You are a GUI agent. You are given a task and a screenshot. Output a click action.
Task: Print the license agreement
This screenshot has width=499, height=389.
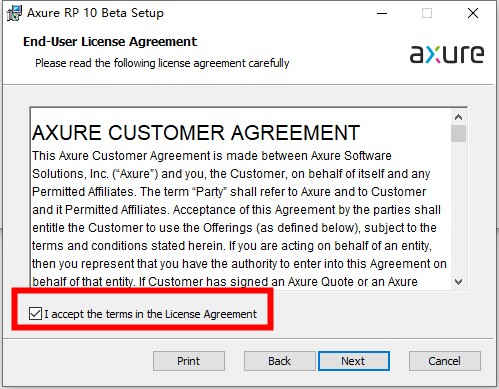coord(189,361)
